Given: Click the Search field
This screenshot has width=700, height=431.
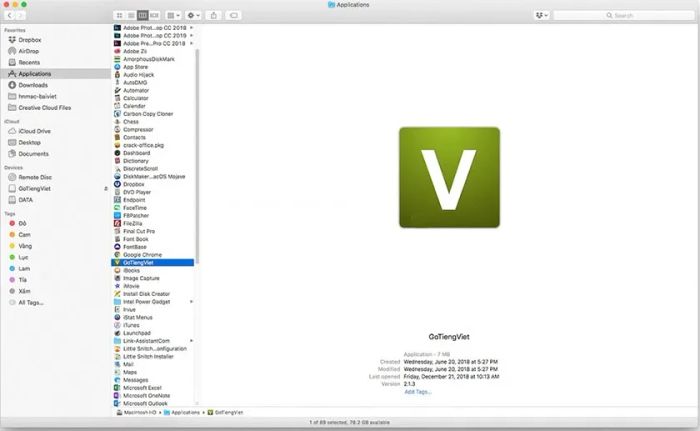Looking at the screenshot, I should point(624,15).
